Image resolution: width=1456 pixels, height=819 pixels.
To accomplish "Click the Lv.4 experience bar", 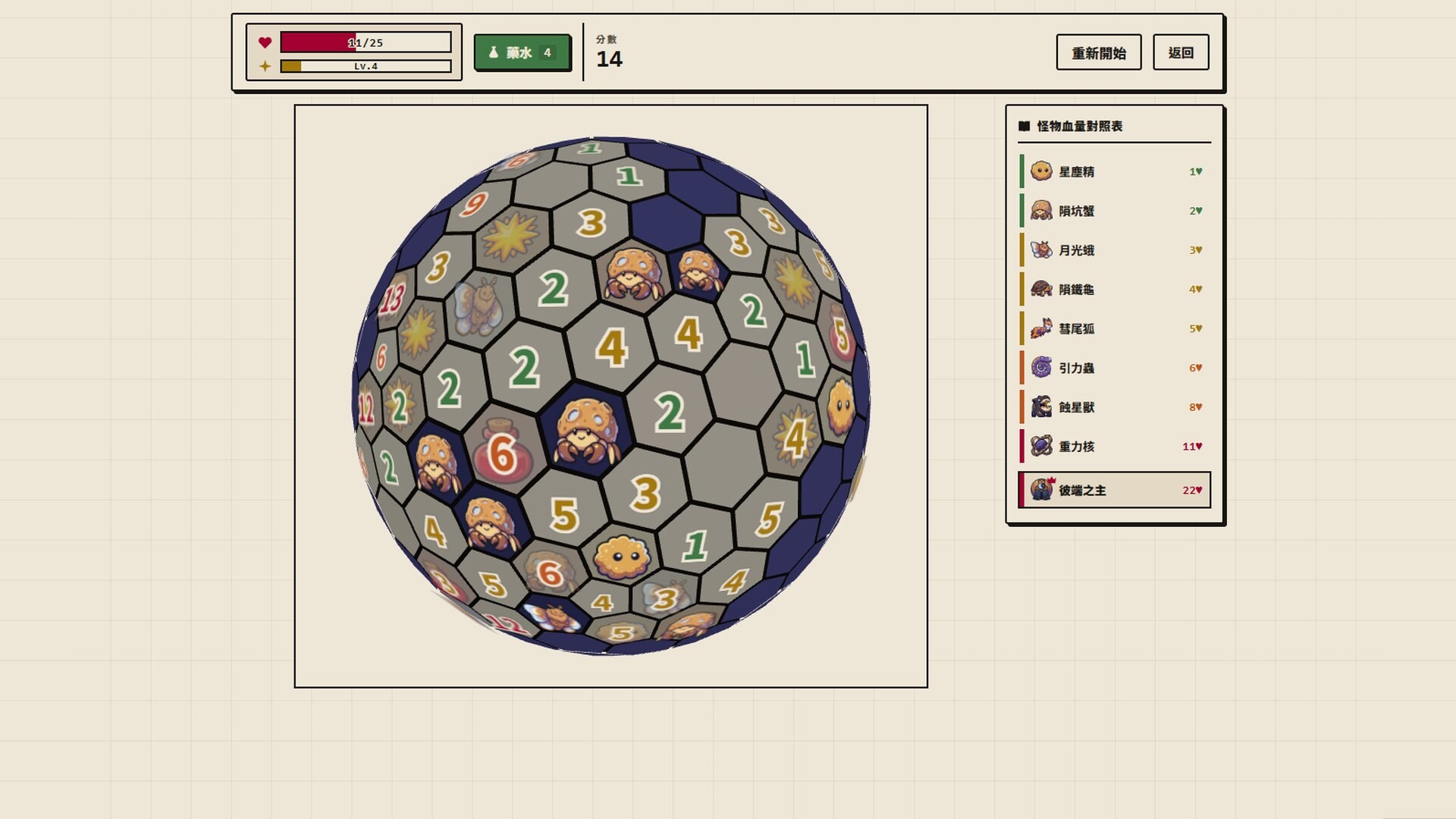I will point(366,66).
